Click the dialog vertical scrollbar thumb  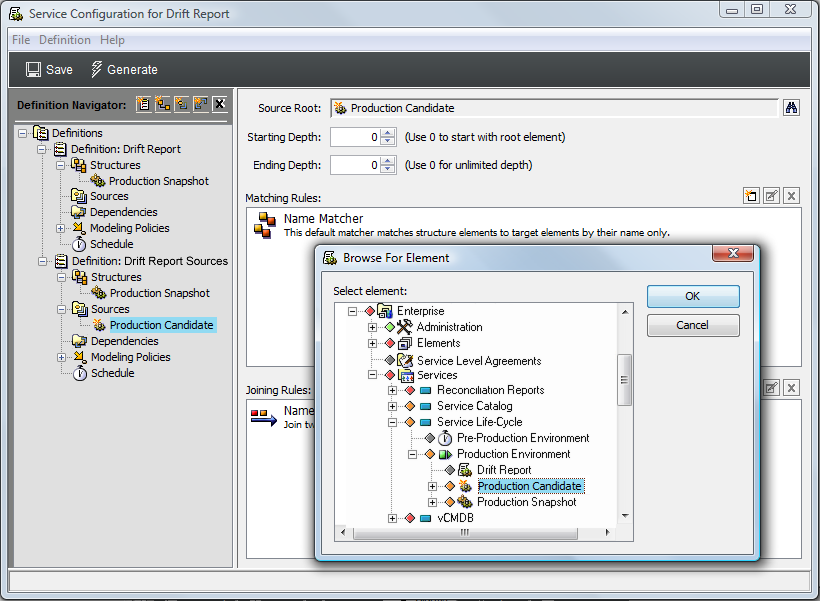[624, 380]
